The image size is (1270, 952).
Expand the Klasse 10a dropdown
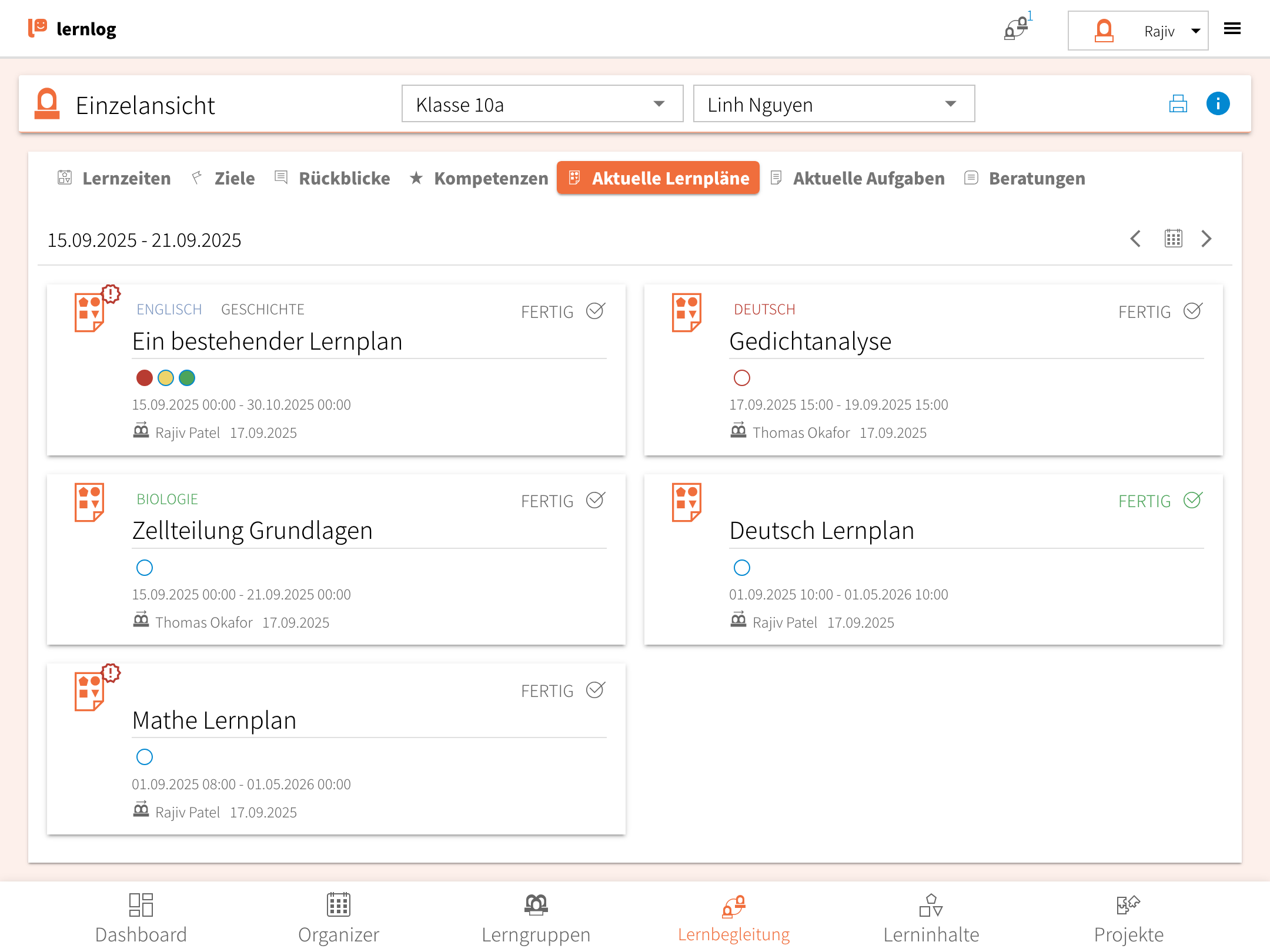(542, 104)
